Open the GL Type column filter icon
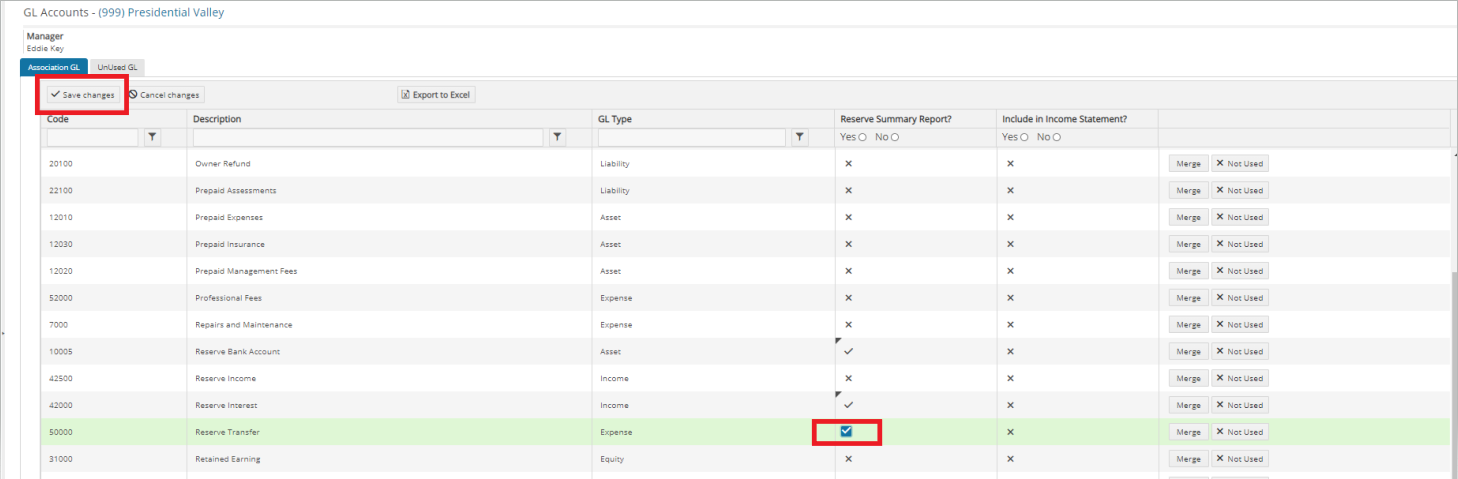This screenshot has width=1458, height=479. point(800,137)
